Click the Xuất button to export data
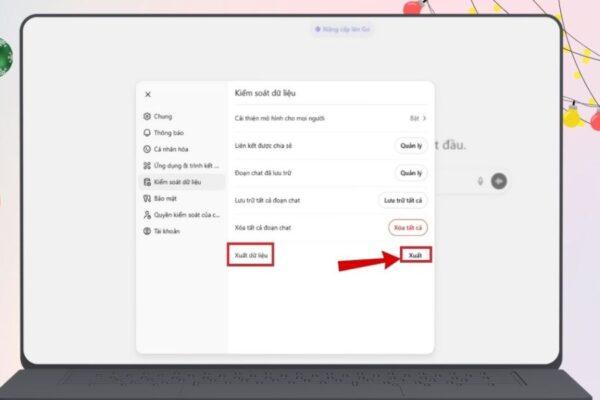600x400 pixels. click(413, 256)
